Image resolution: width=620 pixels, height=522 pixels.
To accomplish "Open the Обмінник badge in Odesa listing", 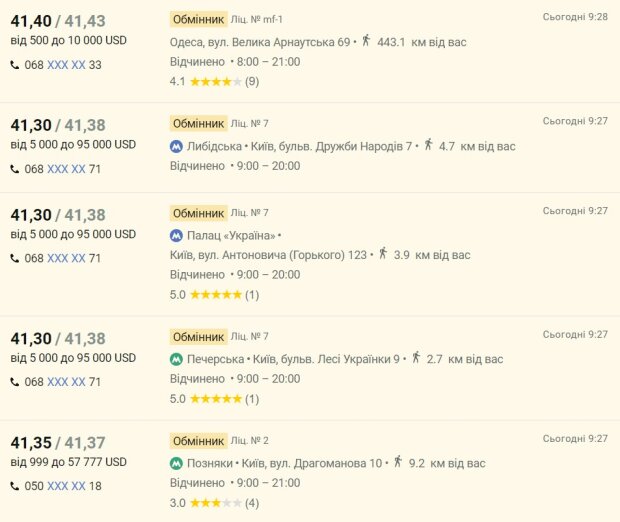I will click(197, 18).
